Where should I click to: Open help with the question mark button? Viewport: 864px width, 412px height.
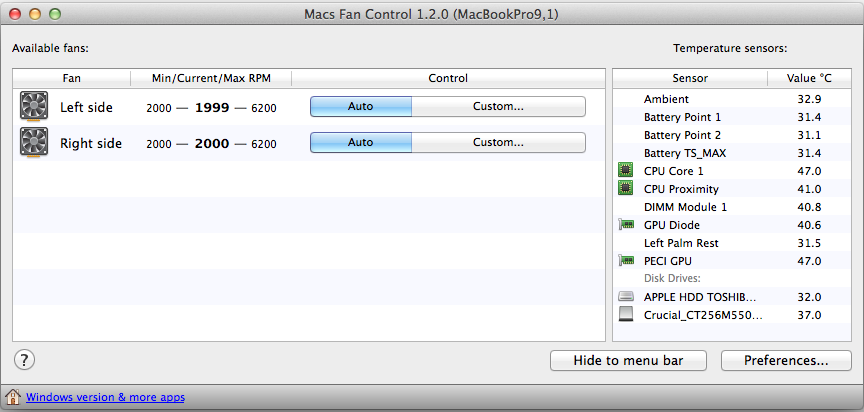[x=24, y=360]
